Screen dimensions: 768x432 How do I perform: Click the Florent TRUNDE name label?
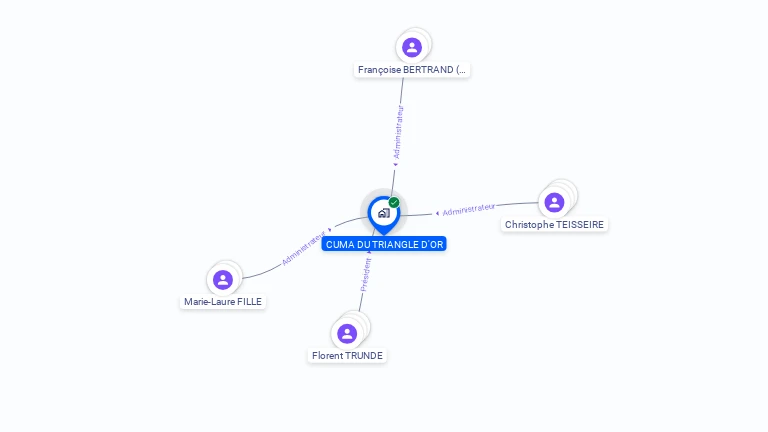347,356
